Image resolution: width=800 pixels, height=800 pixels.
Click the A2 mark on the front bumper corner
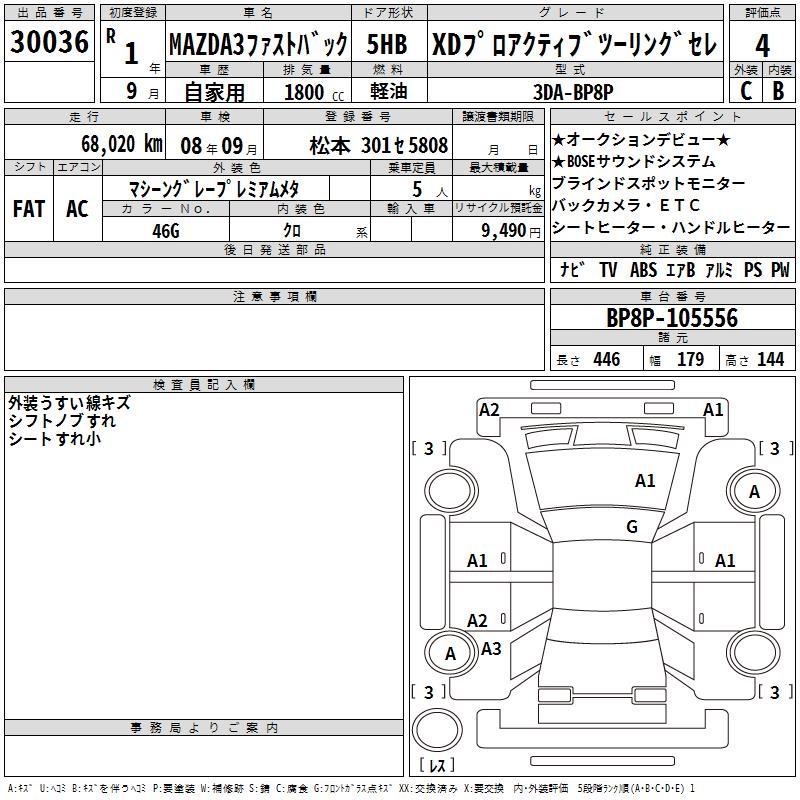click(x=489, y=410)
